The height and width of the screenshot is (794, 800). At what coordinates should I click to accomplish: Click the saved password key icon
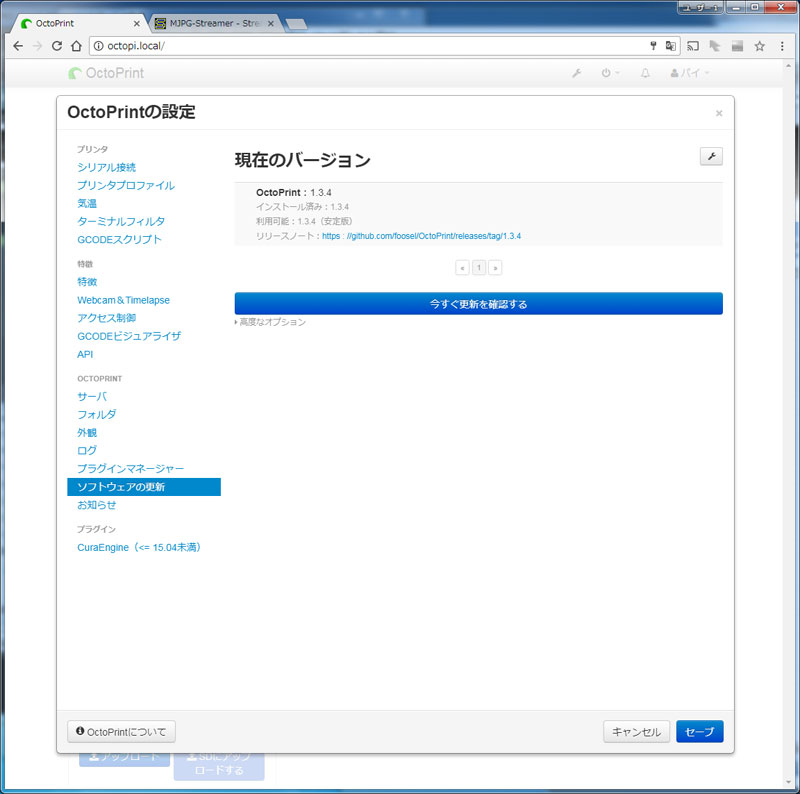coord(653,46)
